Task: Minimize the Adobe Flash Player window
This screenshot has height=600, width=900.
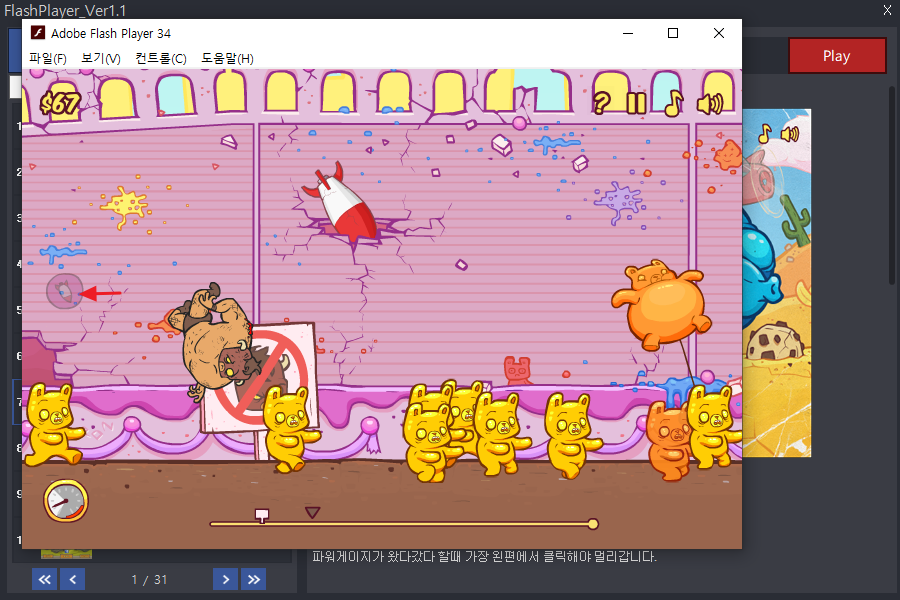Action: [x=628, y=33]
